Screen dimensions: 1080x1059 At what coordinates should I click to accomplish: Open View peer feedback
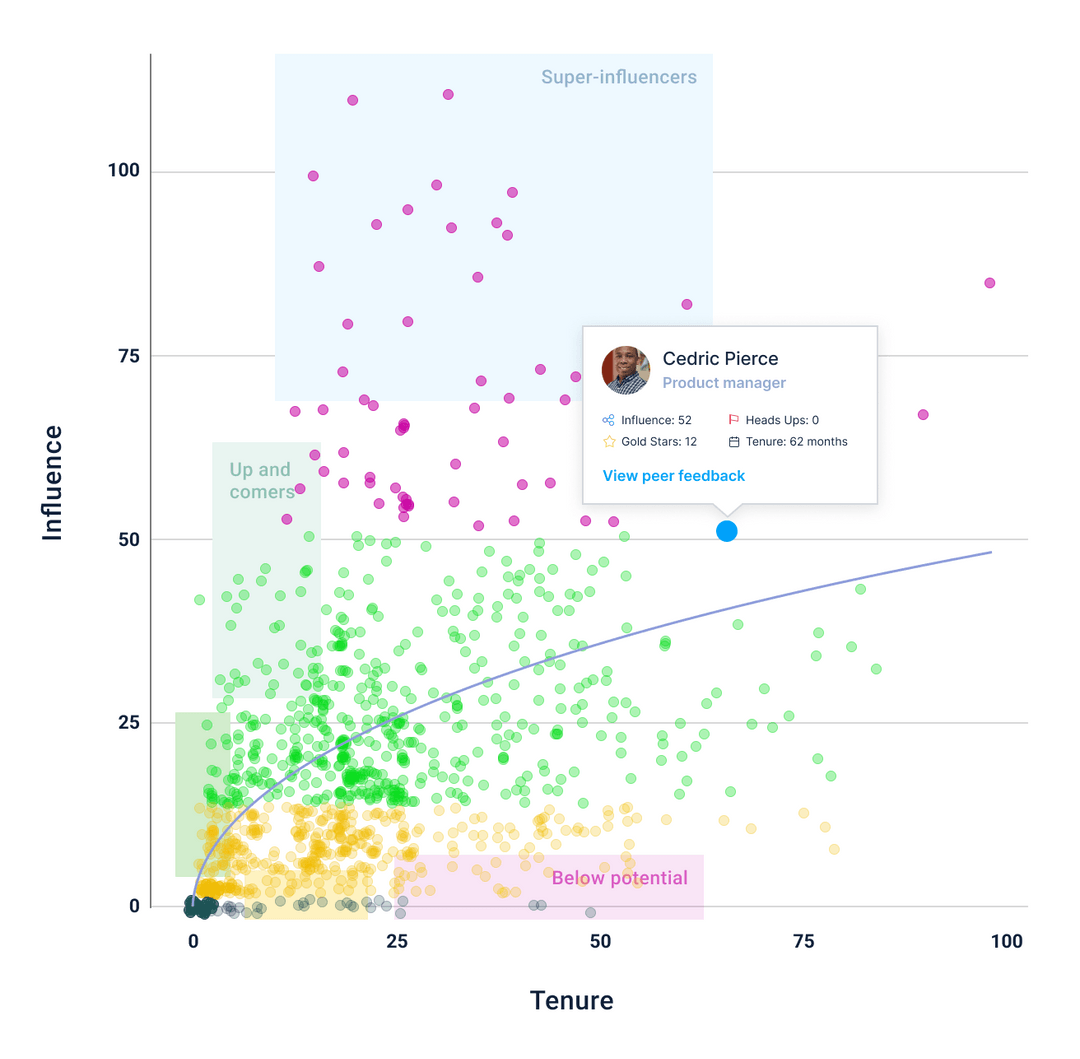[673, 476]
